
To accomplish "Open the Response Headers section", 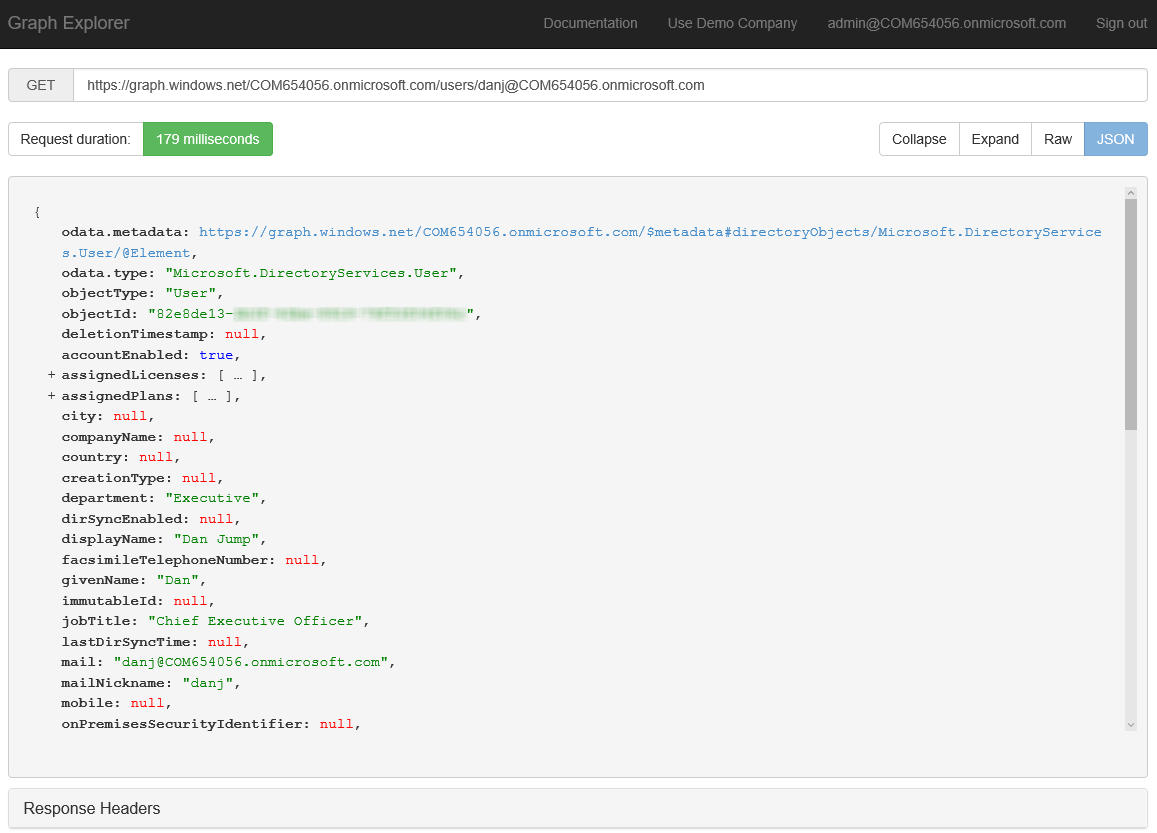I will pos(92,808).
